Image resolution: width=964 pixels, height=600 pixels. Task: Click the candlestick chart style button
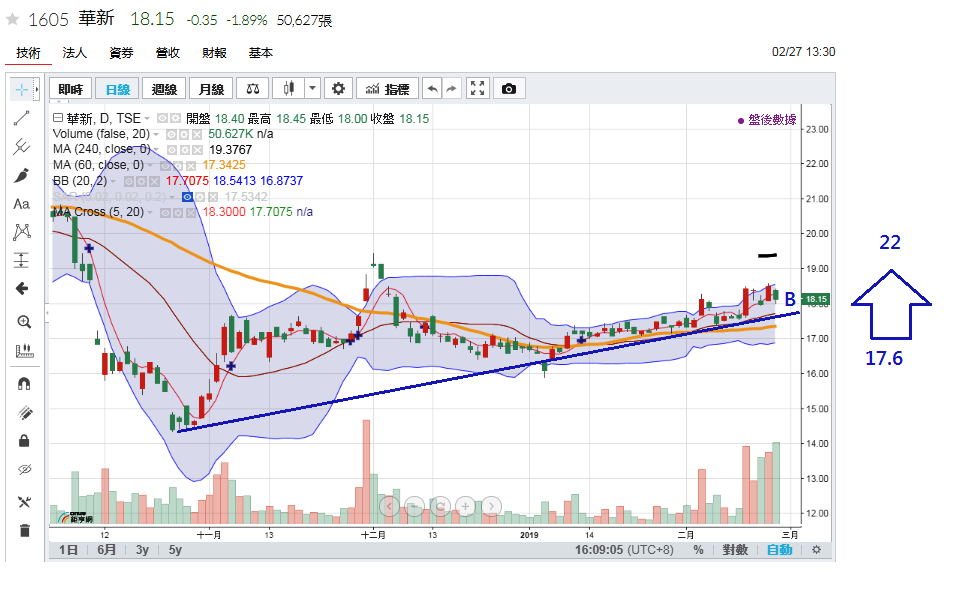tap(288, 89)
